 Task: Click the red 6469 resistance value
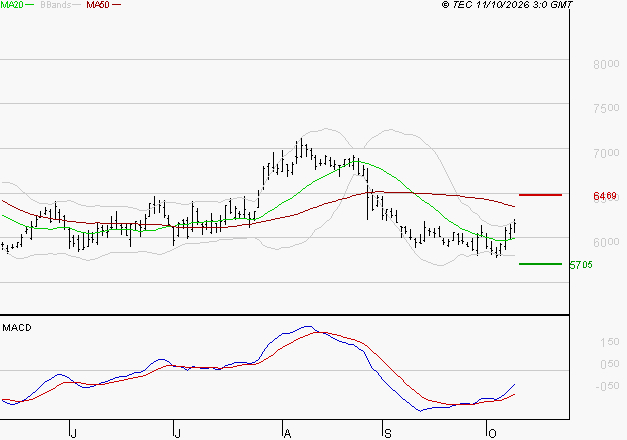[x=605, y=196]
